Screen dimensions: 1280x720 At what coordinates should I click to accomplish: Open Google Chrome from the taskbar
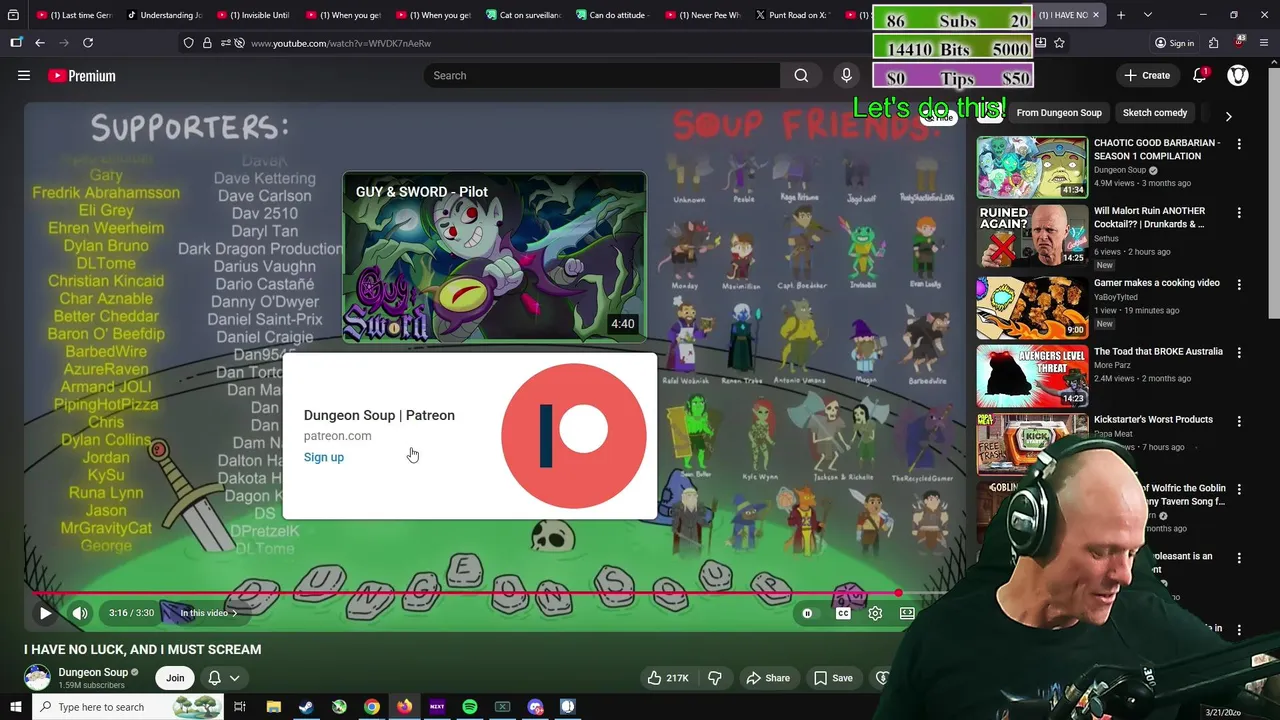(x=372, y=707)
